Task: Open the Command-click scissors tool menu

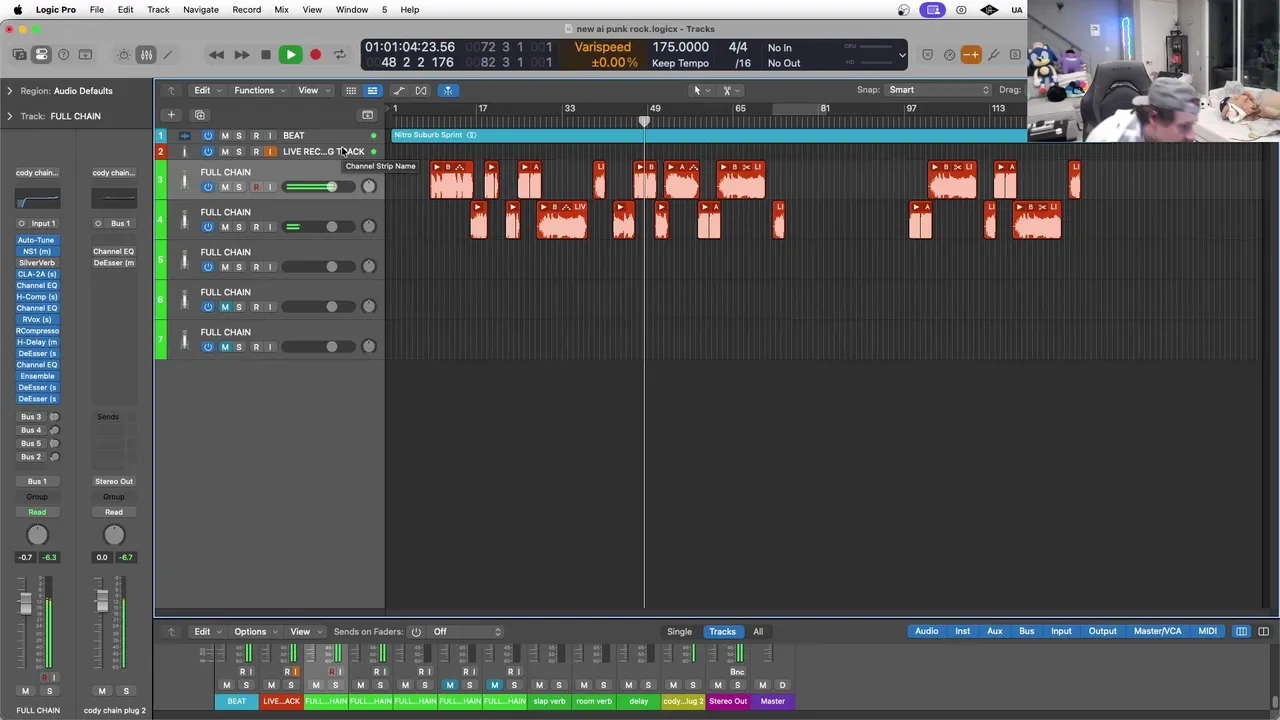Action: (730, 90)
